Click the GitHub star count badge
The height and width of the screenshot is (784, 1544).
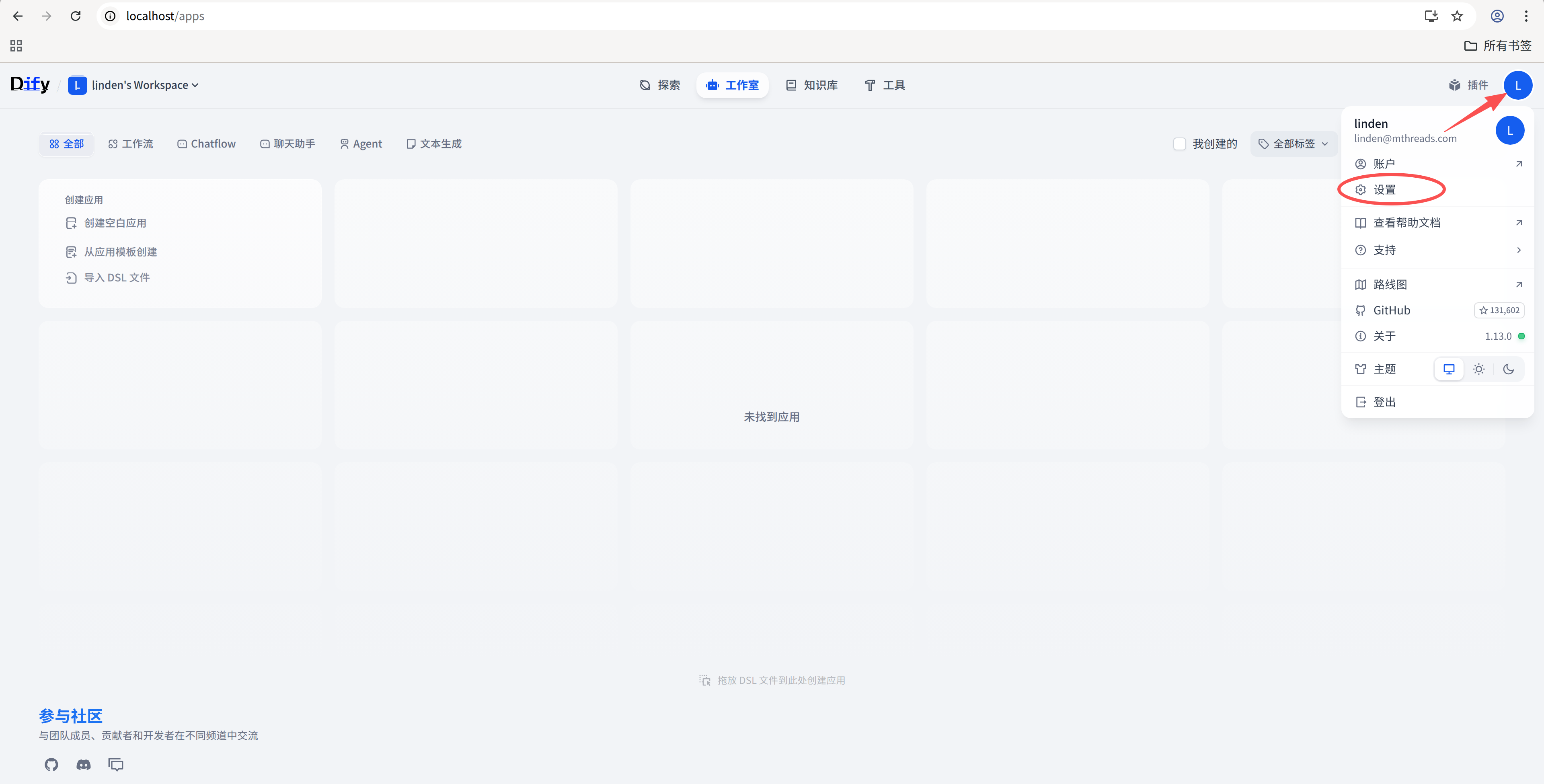[1499, 310]
